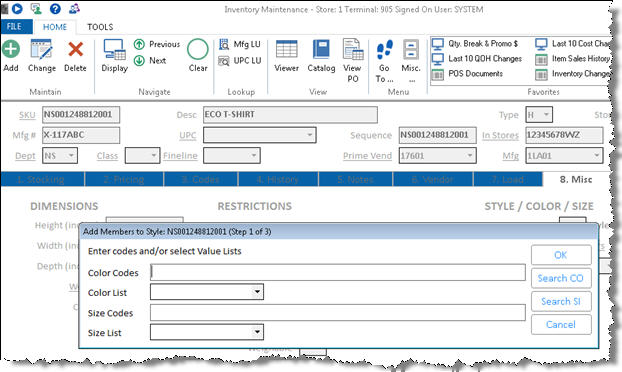Viewport: 622px width, 372px height.
Task: Open the Misc. cabinet menu
Action: [411, 50]
